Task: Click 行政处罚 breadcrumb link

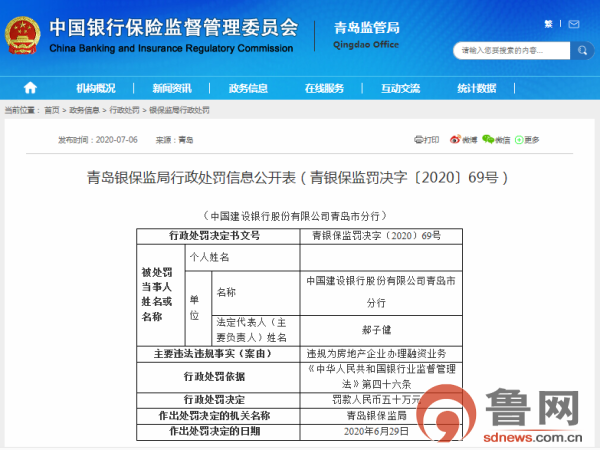Action: click(x=124, y=110)
